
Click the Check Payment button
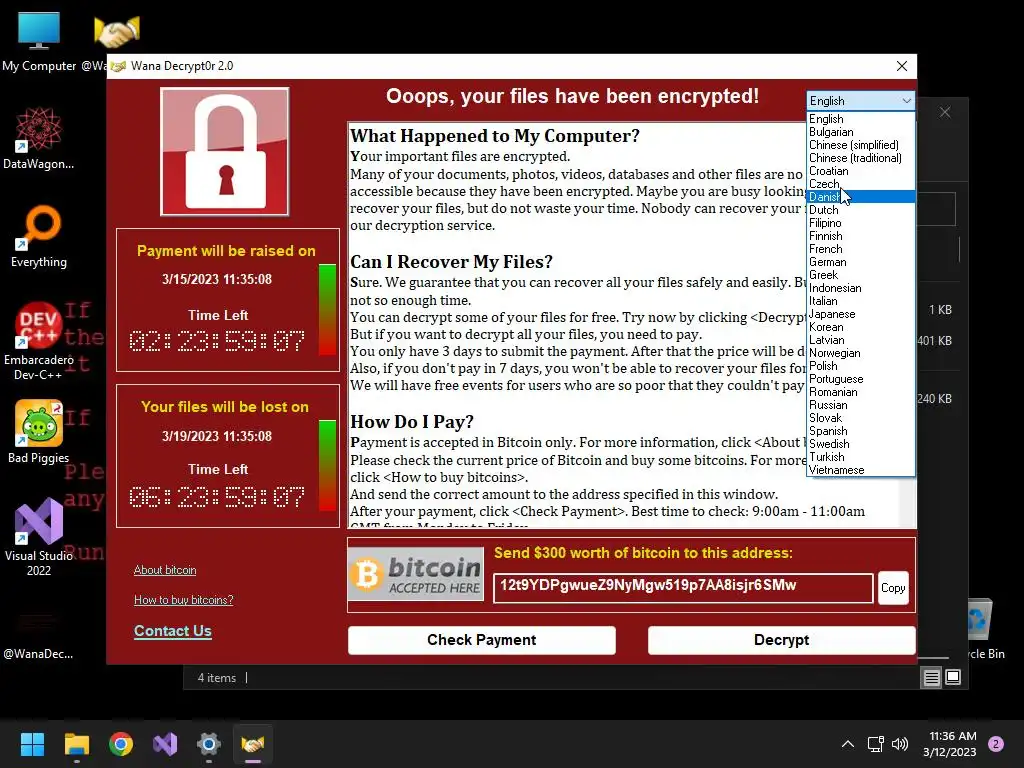[x=481, y=640]
